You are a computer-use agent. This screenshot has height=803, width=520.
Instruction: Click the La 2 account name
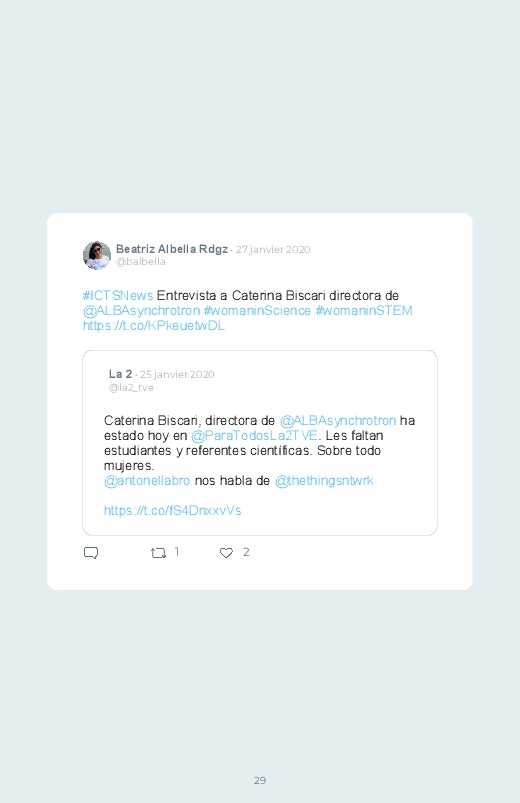(120, 374)
